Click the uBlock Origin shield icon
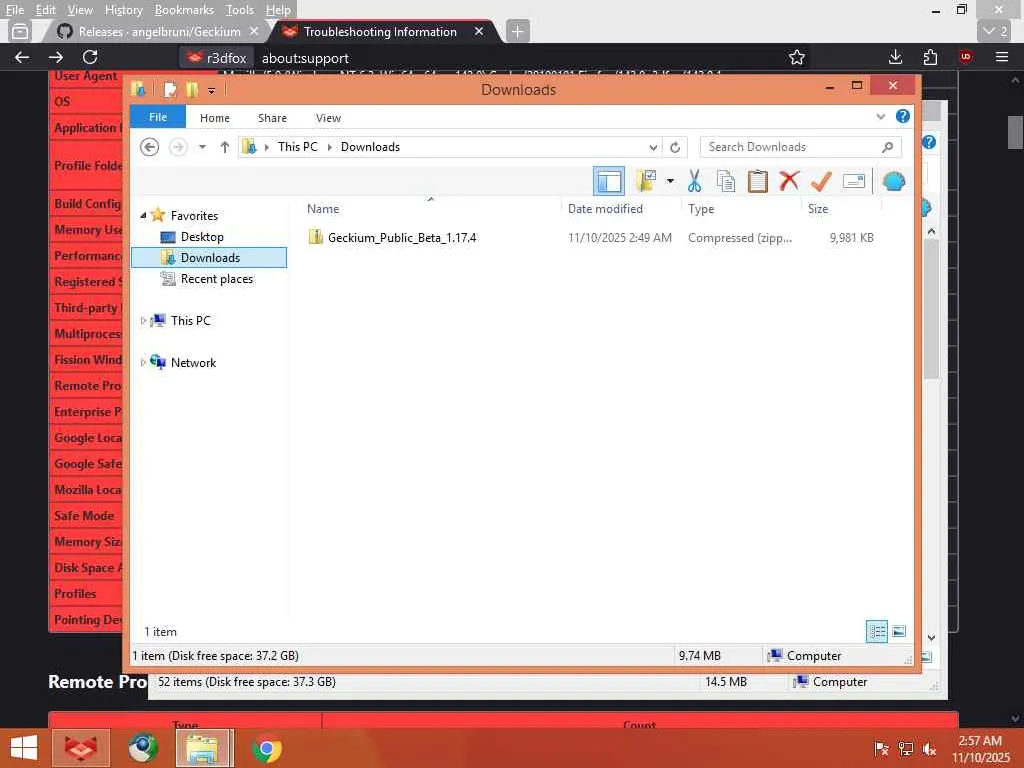Image resolution: width=1024 pixels, height=768 pixels. tap(966, 57)
